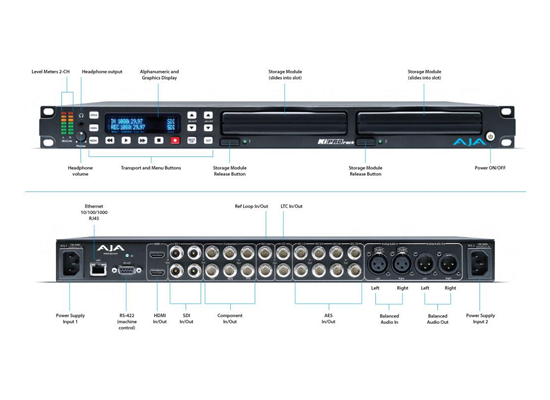Click the 'Component In/Out' label
This screenshot has height=400, width=550.
pyautogui.click(x=230, y=319)
